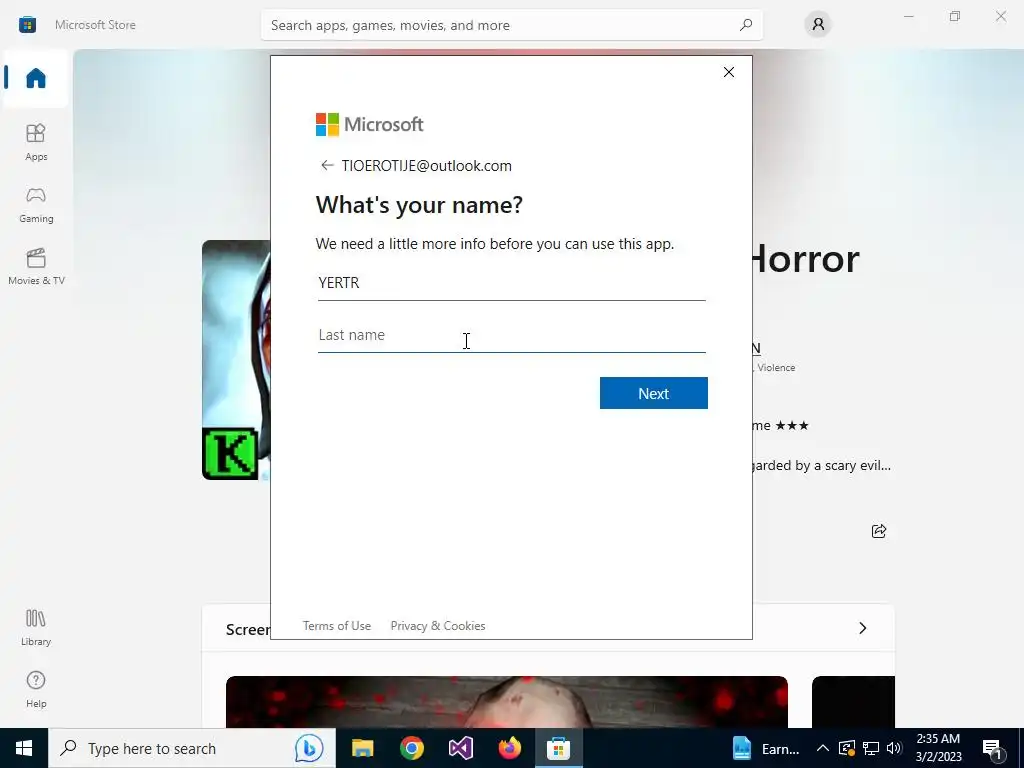1024x768 pixels.
Task: Open the Windows Start menu
Action: (x=24, y=748)
